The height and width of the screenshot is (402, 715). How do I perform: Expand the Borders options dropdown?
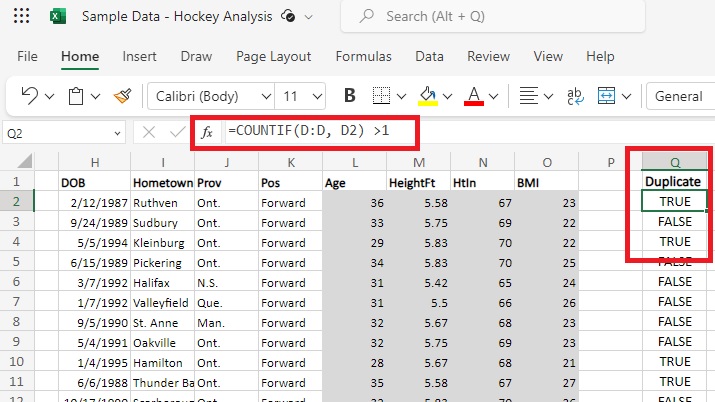coord(401,97)
